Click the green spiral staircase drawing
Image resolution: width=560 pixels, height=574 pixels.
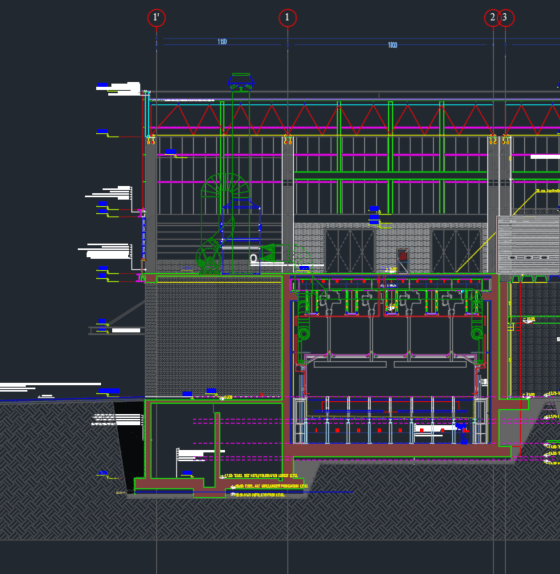(x=225, y=187)
